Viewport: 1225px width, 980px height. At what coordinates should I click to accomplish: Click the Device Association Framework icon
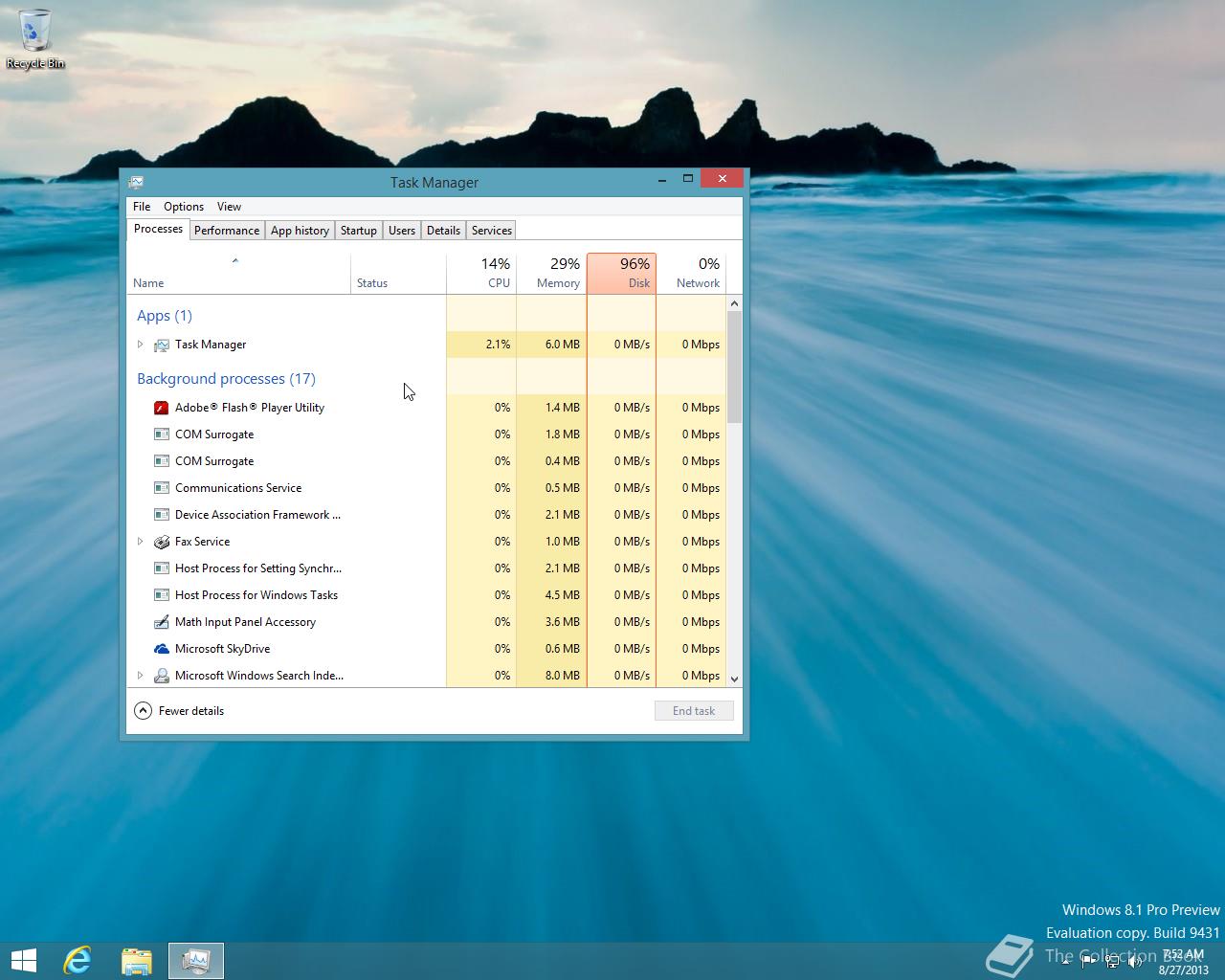pos(162,515)
